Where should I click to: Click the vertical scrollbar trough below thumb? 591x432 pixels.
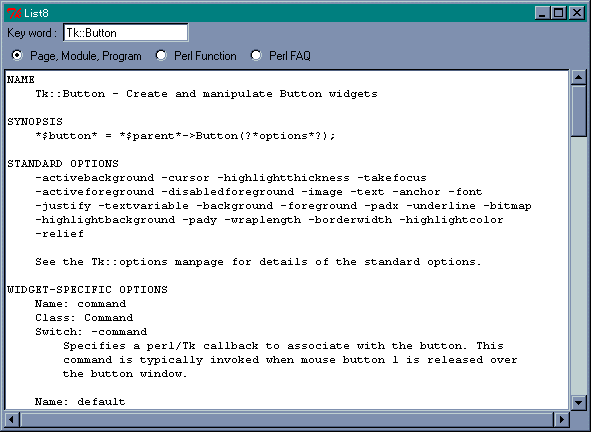pyautogui.click(x=578, y=266)
